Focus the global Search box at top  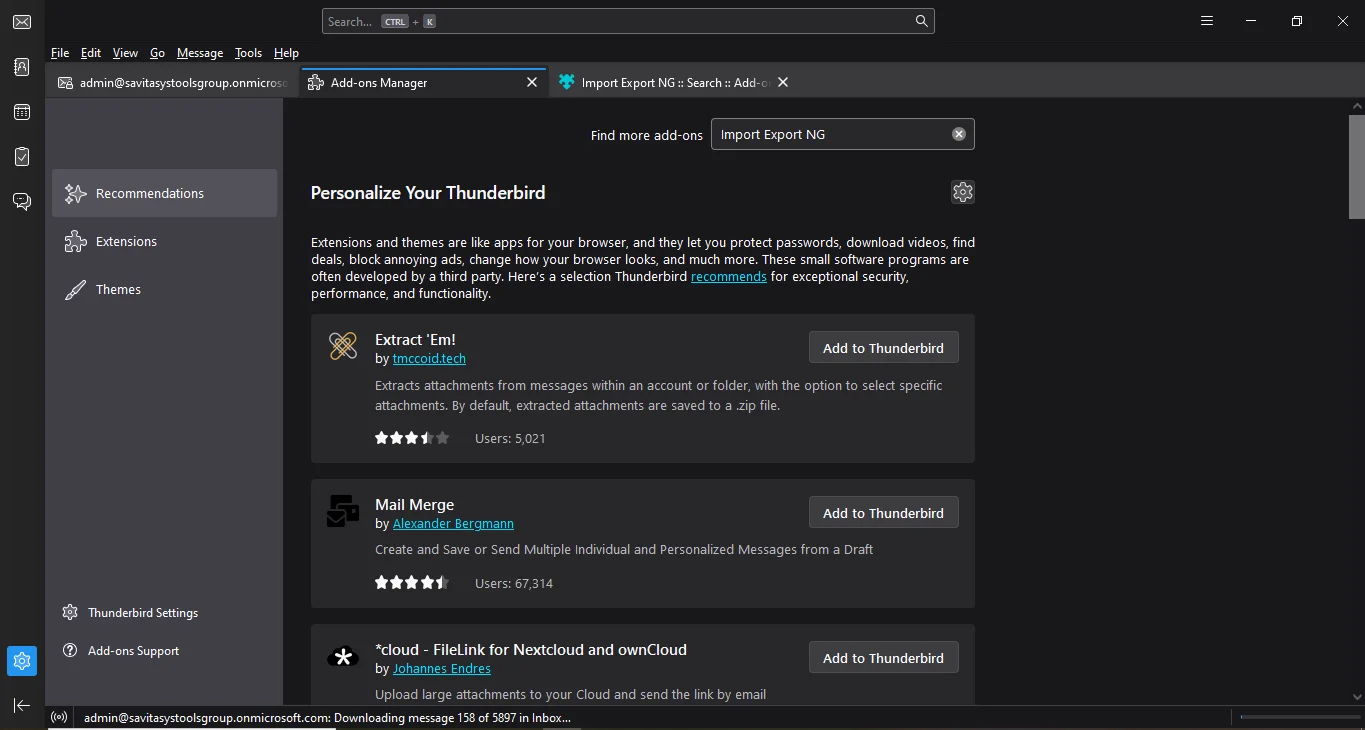pos(628,21)
